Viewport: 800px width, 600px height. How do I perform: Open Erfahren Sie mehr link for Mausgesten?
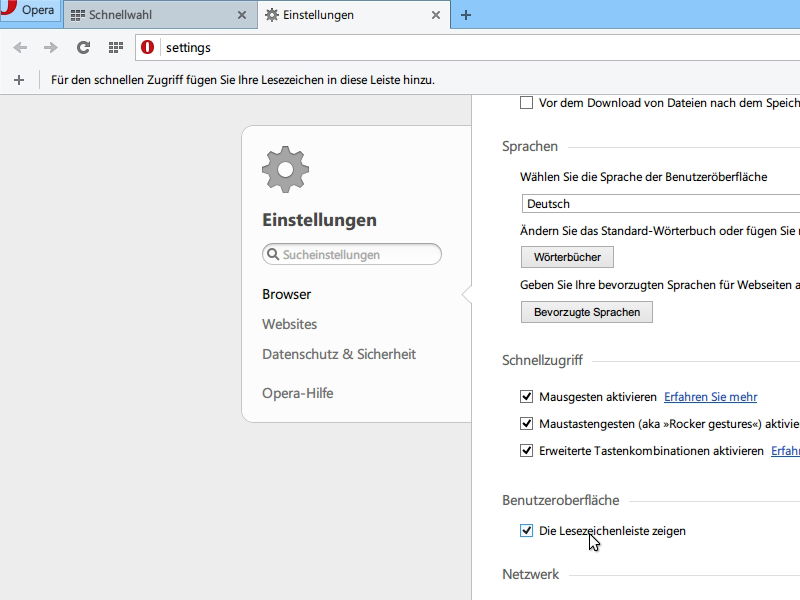[710, 397]
